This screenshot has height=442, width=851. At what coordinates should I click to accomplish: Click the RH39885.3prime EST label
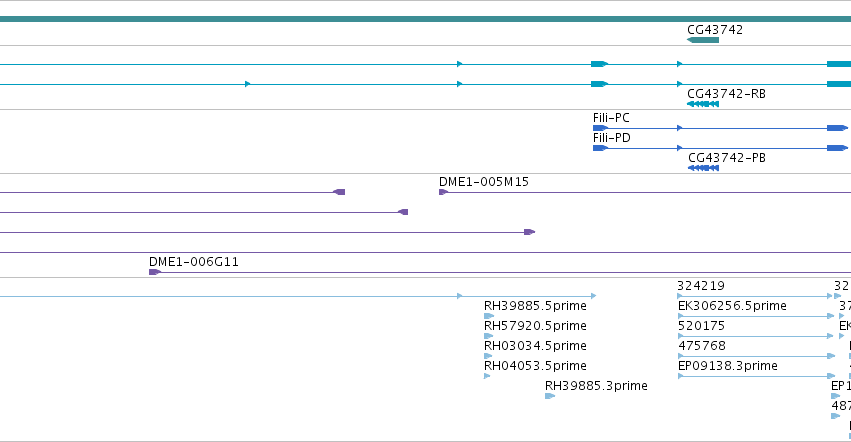point(596,386)
